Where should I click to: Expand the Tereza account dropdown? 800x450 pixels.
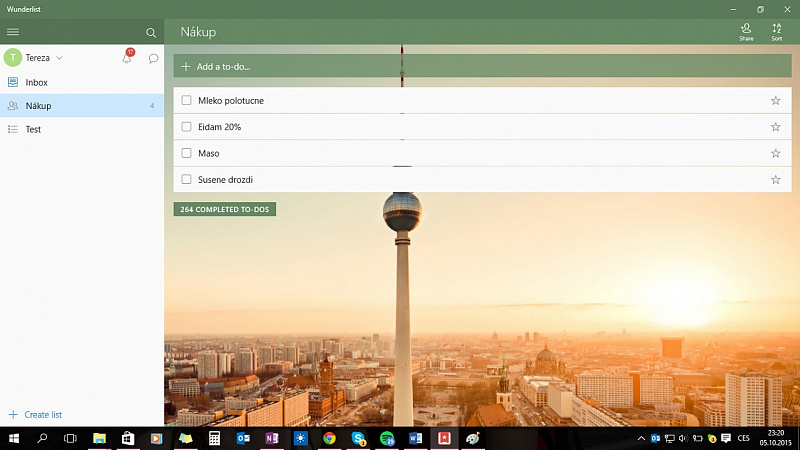[x=59, y=58]
